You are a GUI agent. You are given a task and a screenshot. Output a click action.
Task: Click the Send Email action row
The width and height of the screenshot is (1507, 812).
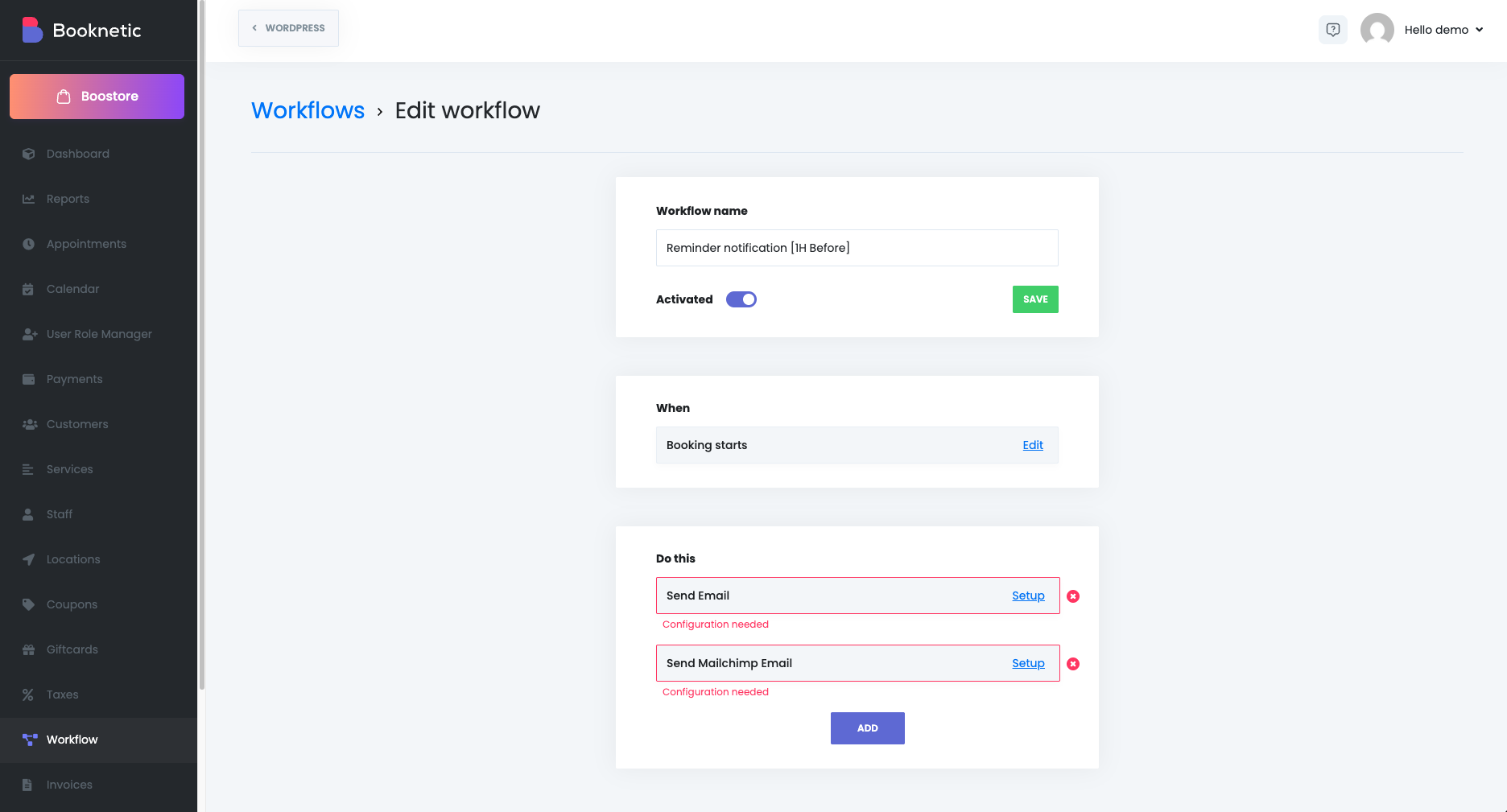pyautogui.click(x=858, y=596)
